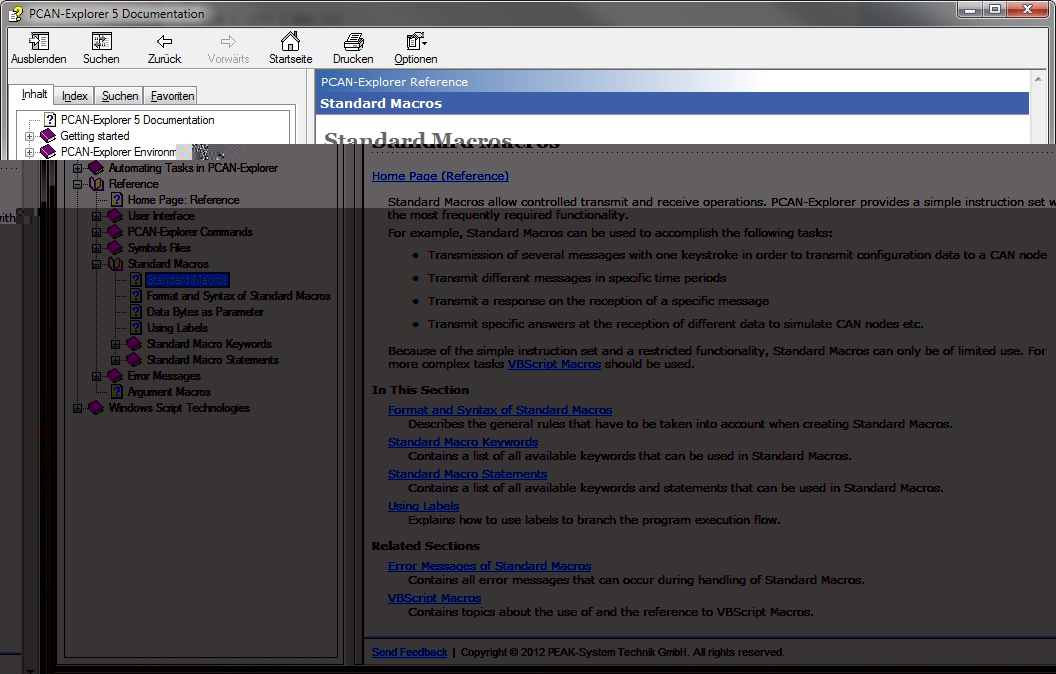Expand the User Interface node

96,216
